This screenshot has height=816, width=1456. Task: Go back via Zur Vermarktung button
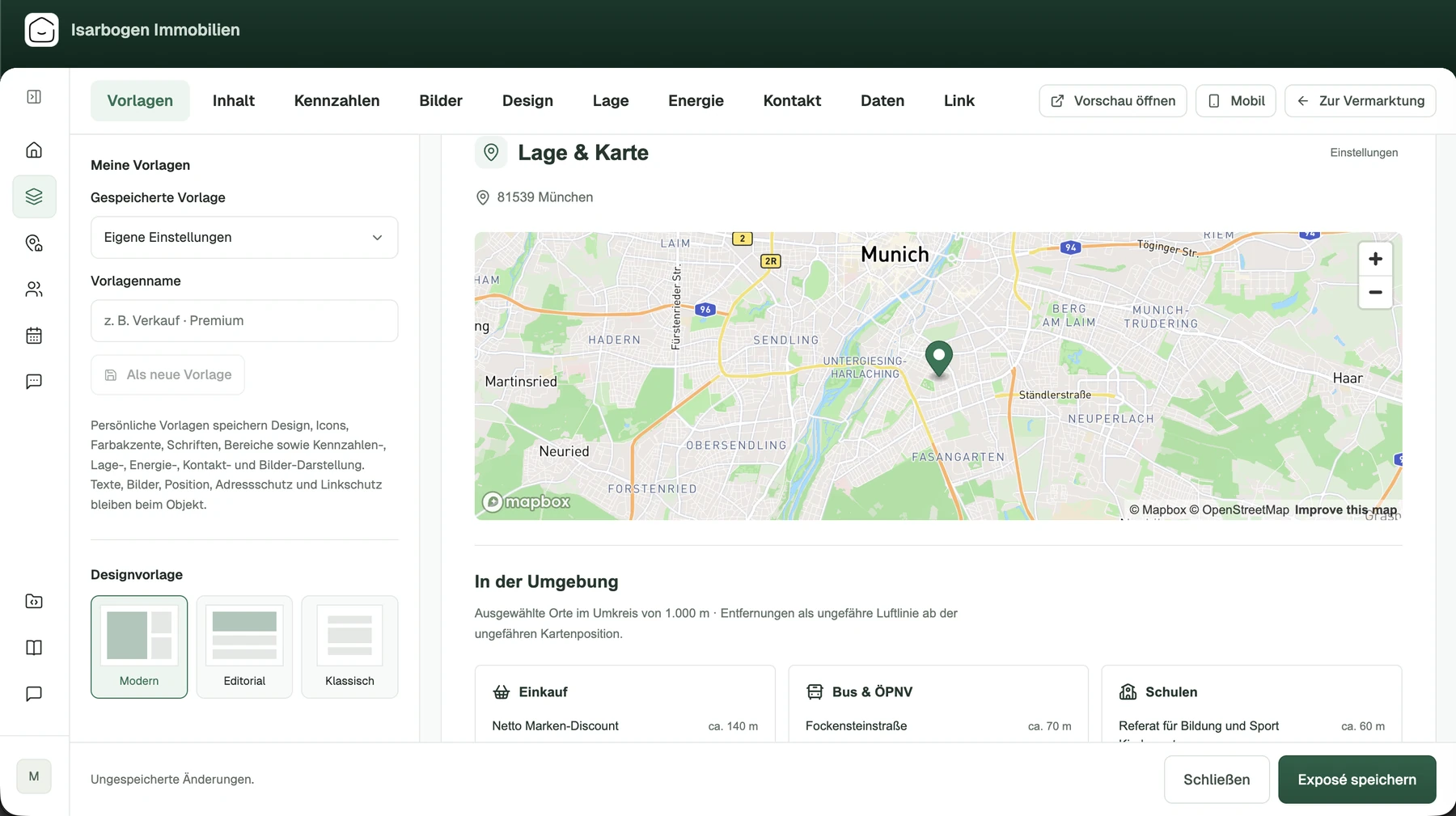[x=1361, y=101]
